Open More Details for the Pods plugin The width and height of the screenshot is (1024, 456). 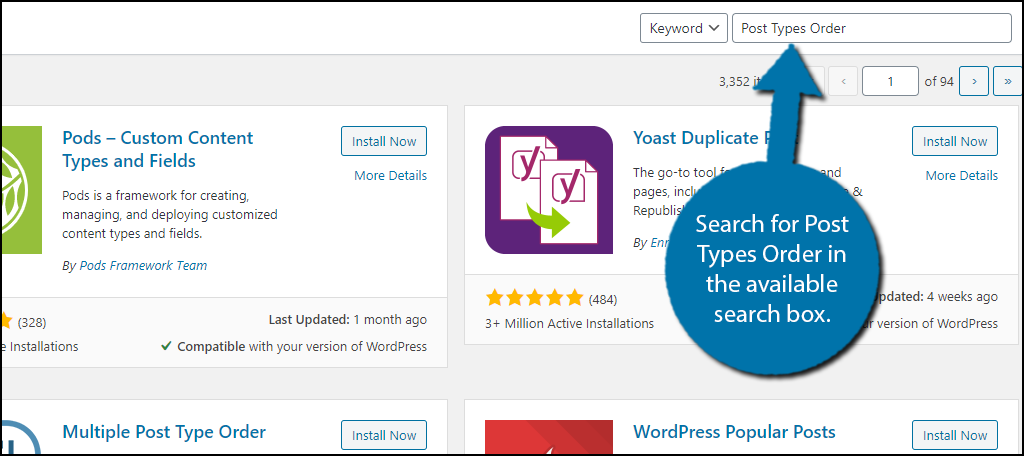pos(391,175)
